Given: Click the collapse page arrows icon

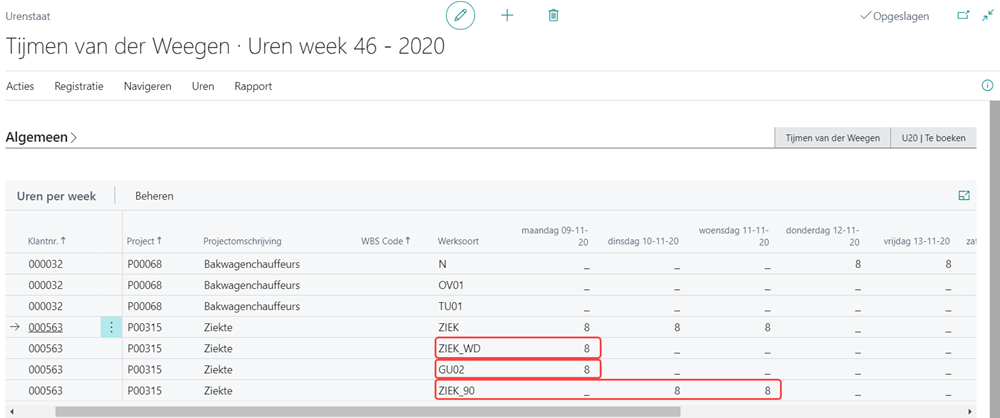Looking at the screenshot, I should (988, 16).
